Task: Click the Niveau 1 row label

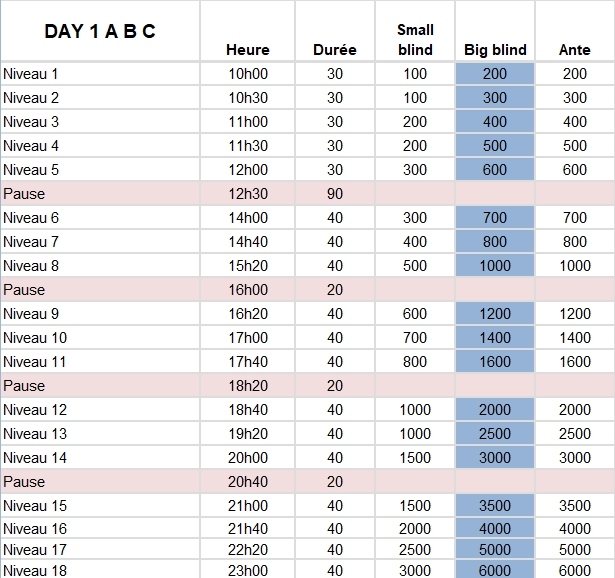Action: click(x=32, y=74)
